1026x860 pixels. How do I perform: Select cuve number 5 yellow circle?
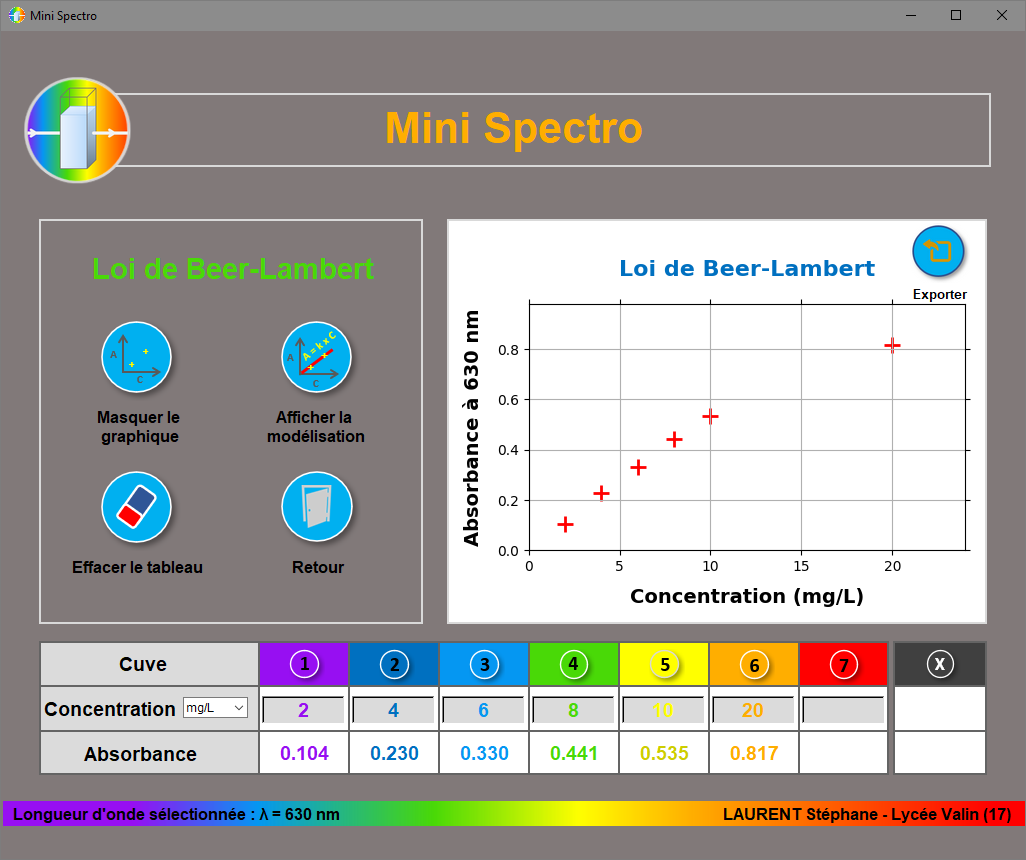pos(664,664)
